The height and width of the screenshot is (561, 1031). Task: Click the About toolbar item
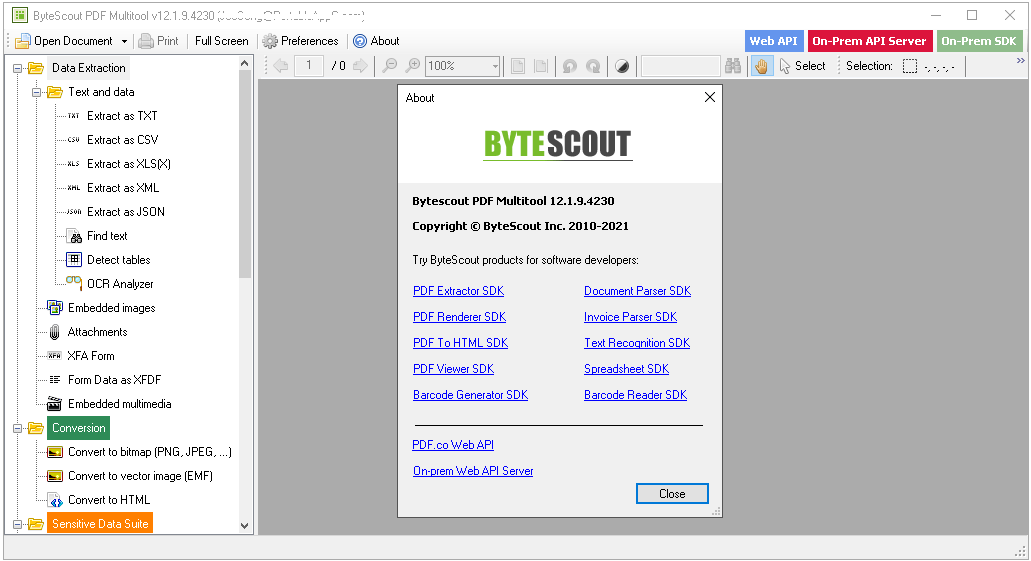click(376, 41)
